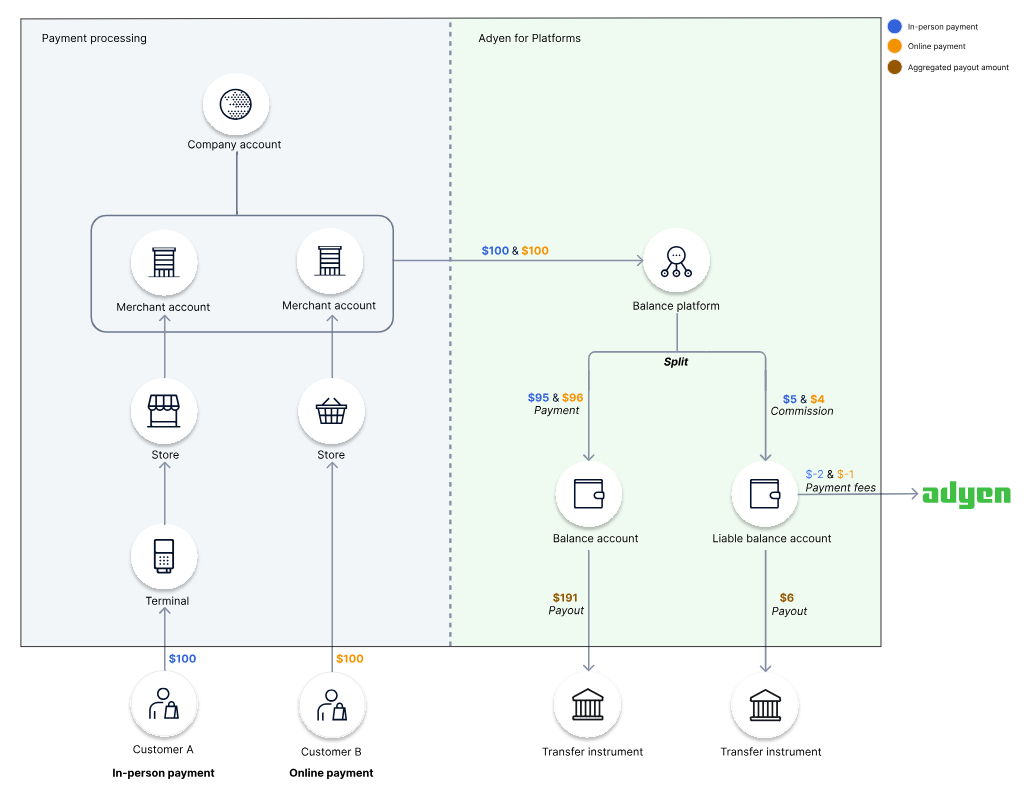Image resolution: width=1029 pixels, height=789 pixels.
Task: Click the storefront Store icon
Action: (x=164, y=411)
